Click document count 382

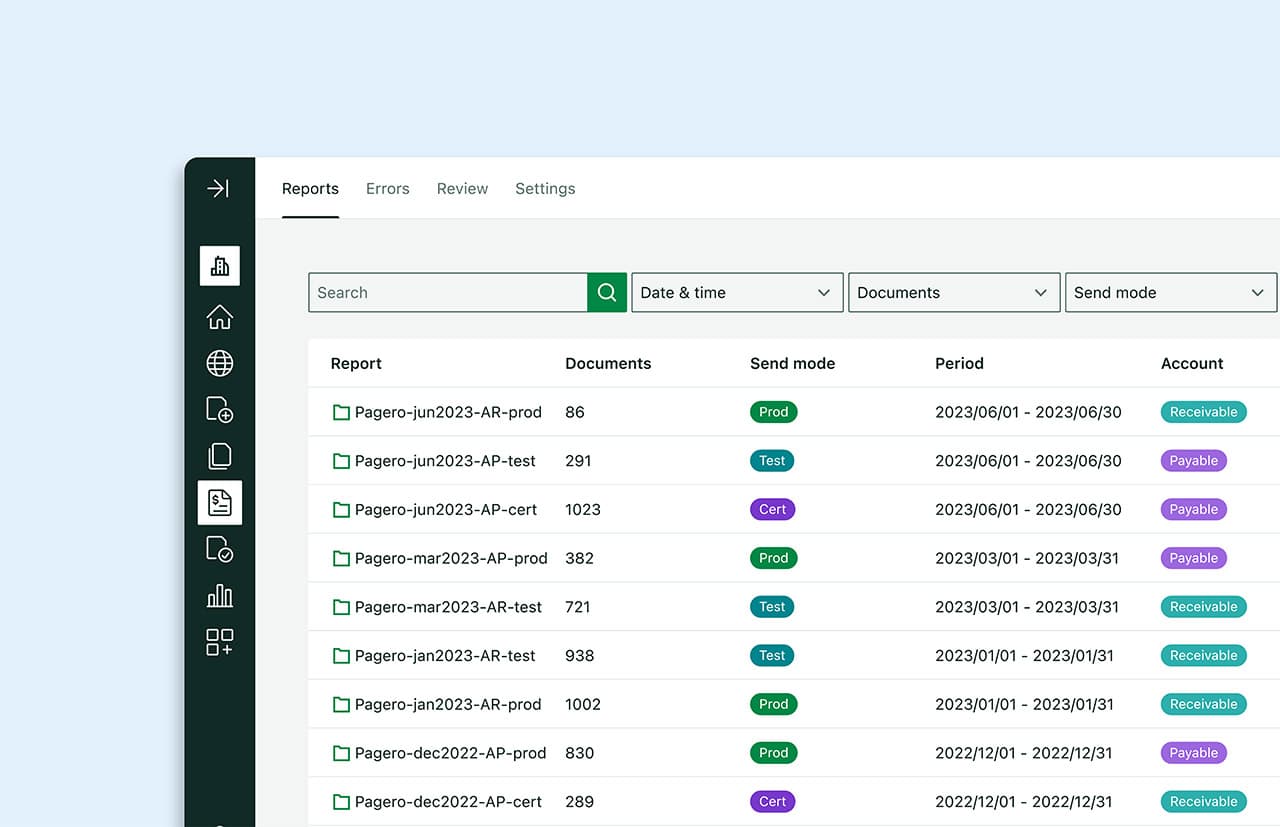tap(579, 558)
